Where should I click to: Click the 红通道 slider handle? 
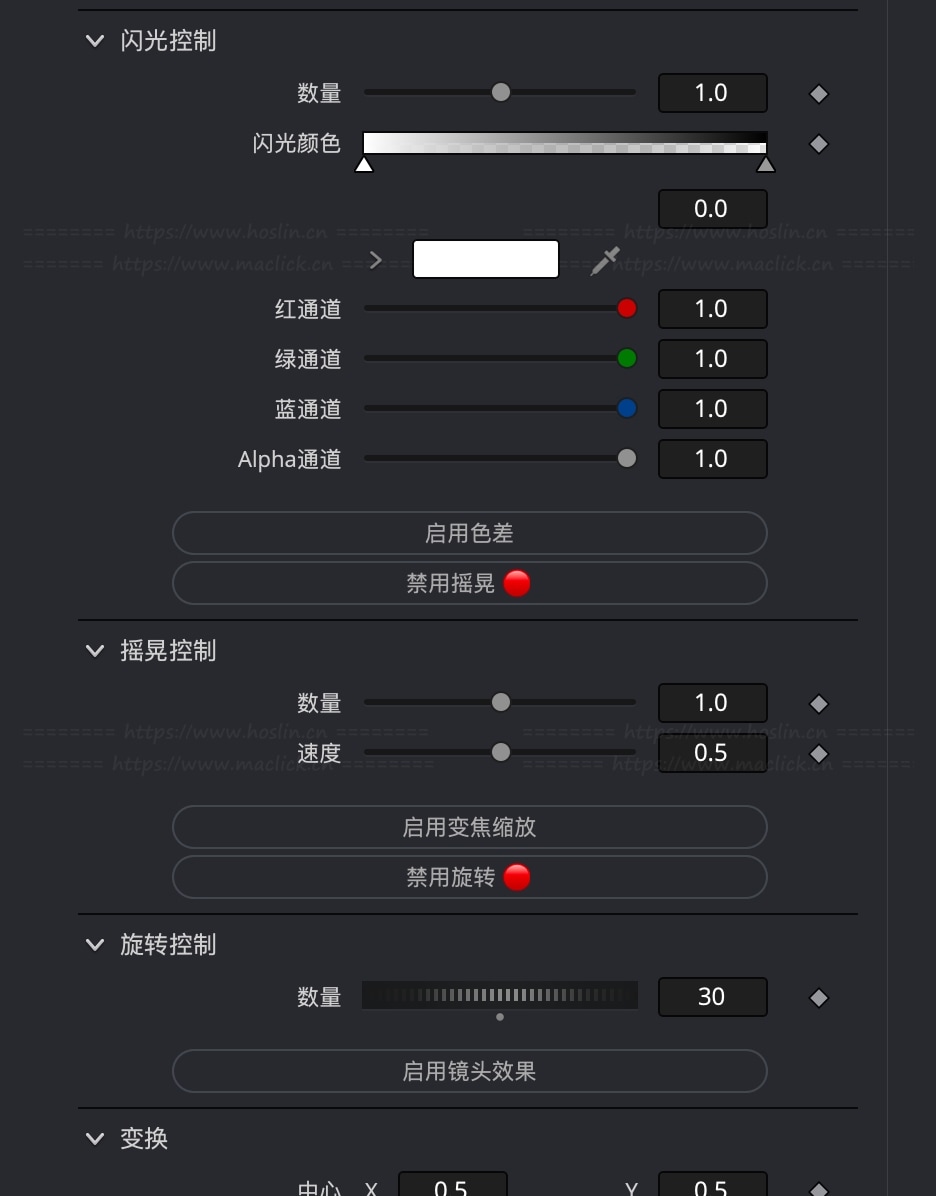coord(627,309)
